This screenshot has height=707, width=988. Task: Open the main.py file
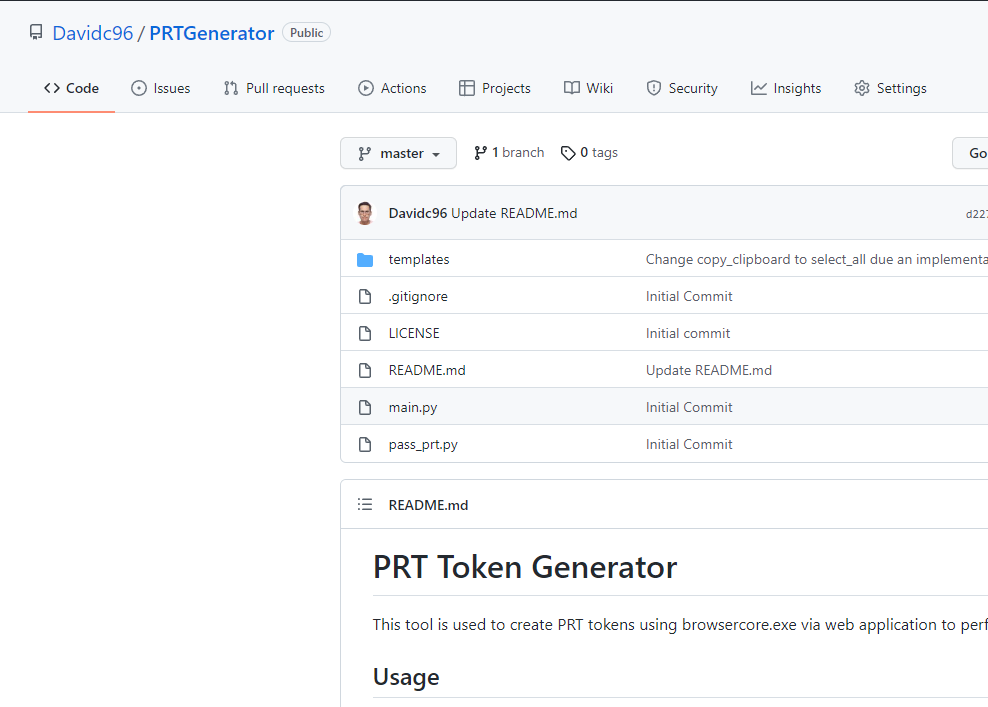(x=413, y=408)
